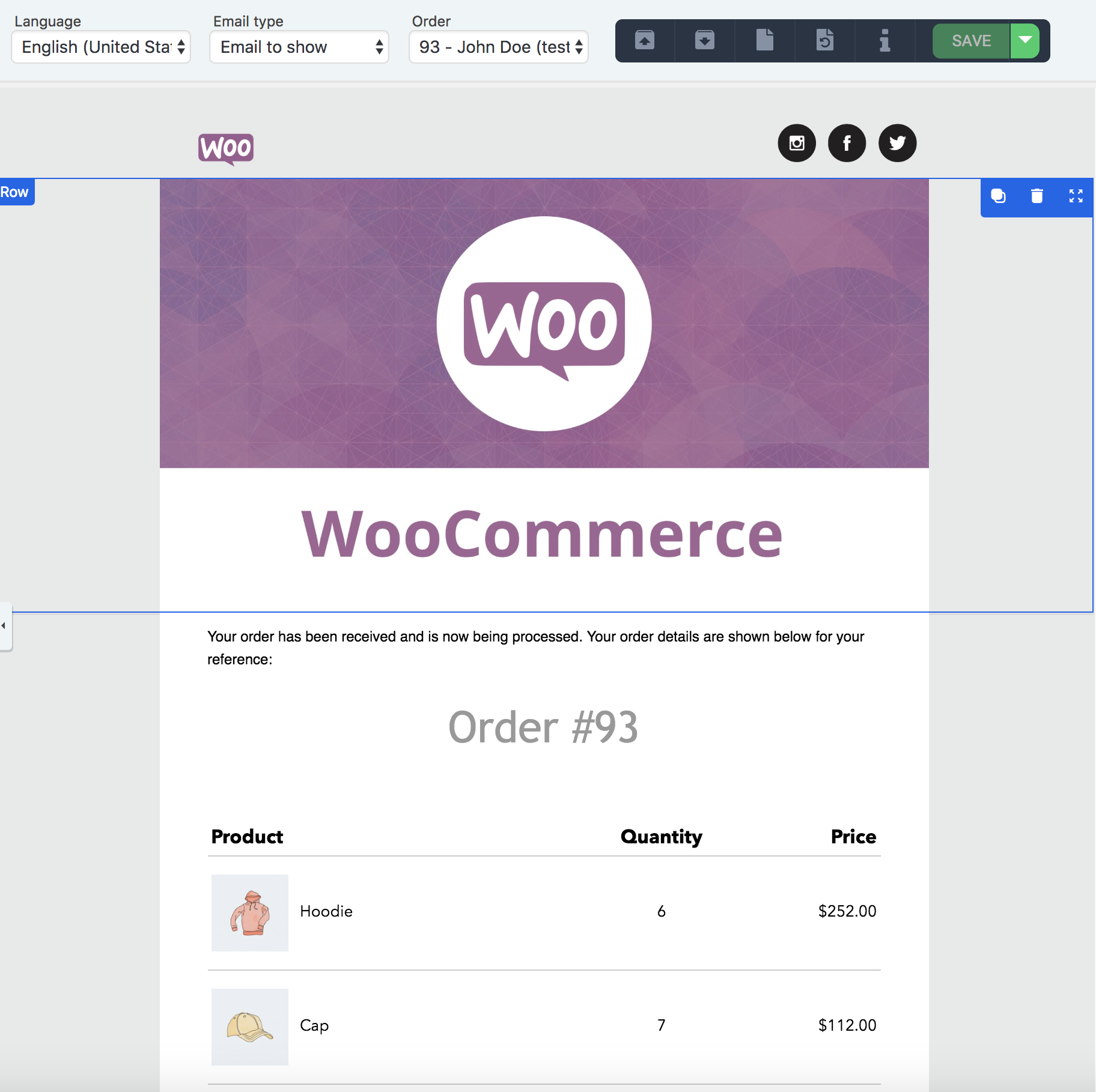Click the Cap product thumbnail
This screenshot has height=1092, width=1096.
coord(250,1027)
